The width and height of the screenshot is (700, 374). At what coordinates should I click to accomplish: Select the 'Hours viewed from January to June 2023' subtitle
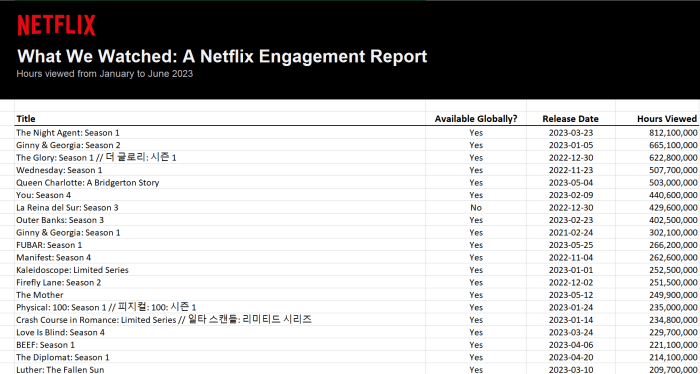104,74
